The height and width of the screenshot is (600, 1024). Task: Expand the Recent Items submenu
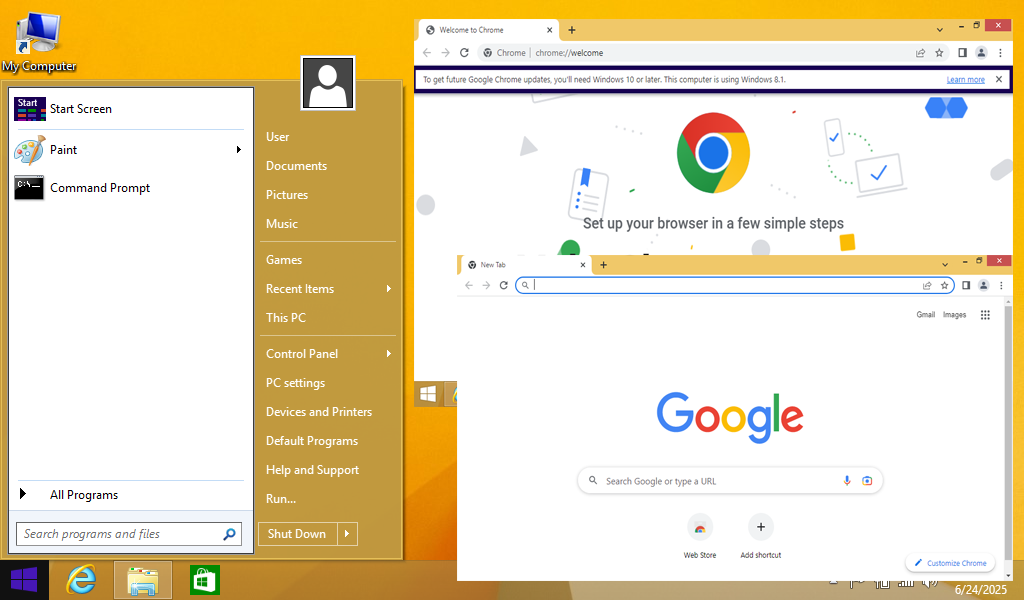[x=388, y=289]
